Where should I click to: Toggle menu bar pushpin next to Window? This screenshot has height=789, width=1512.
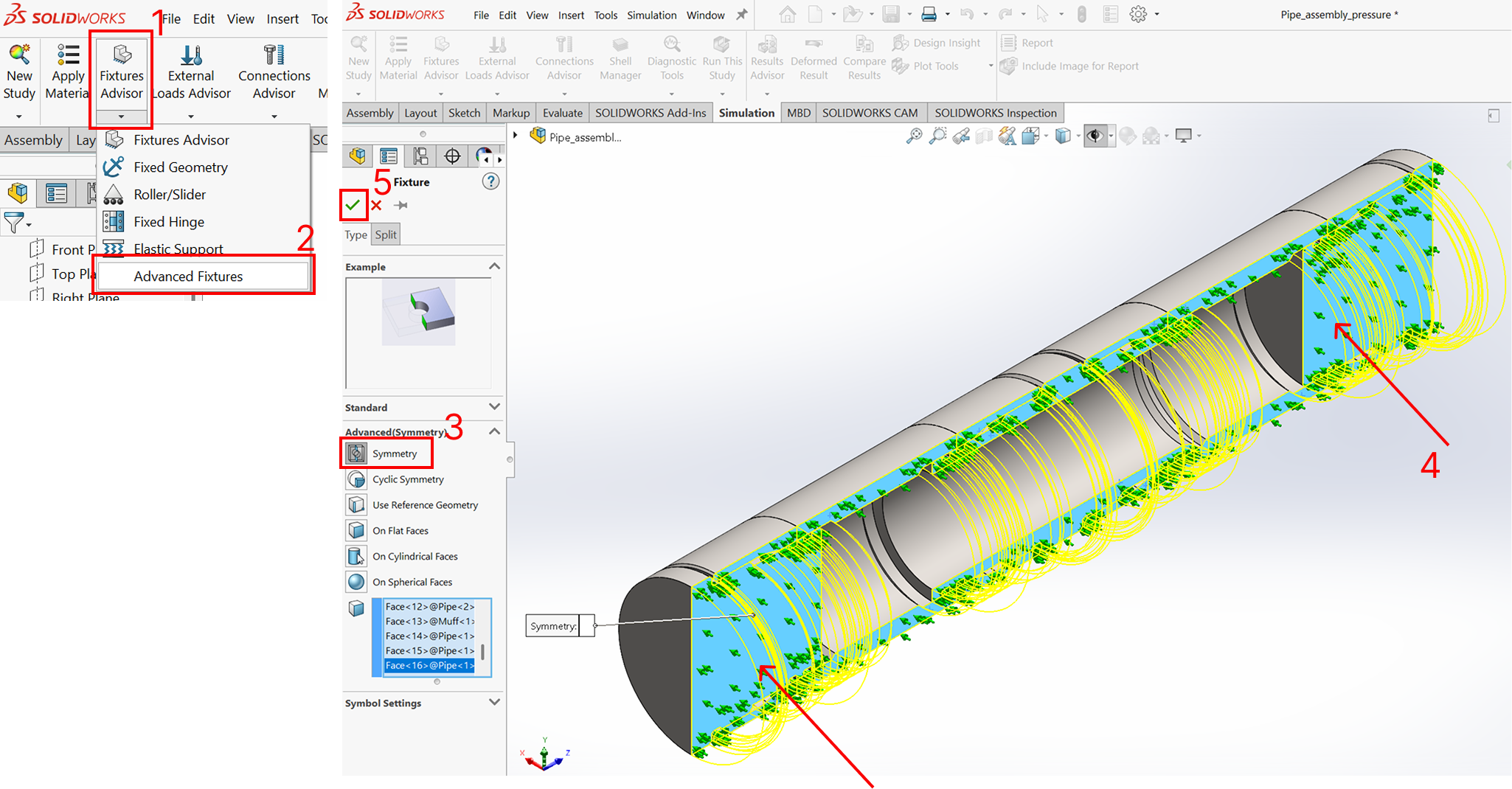point(742,15)
